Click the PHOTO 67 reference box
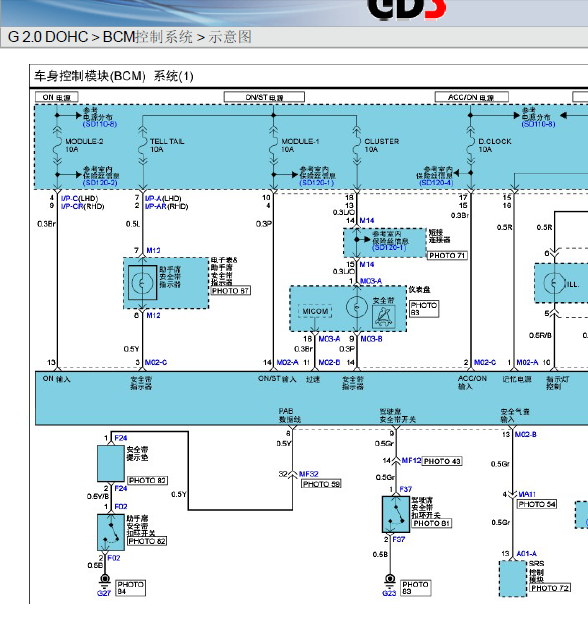This screenshot has height=641, width=588. [x=231, y=291]
